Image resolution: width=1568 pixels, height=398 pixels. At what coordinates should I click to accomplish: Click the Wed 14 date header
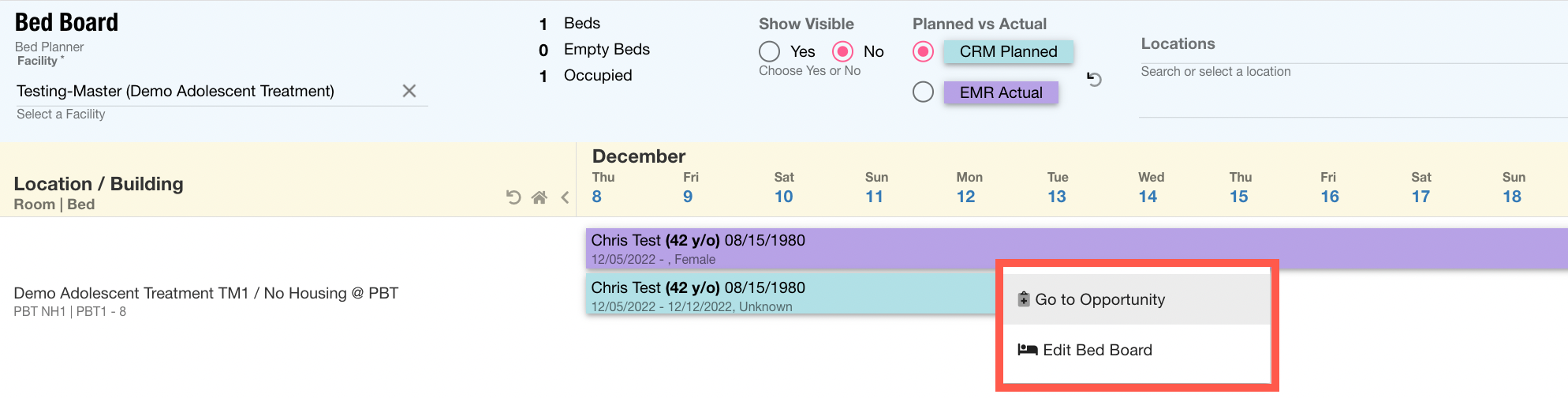click(x=1149, y=188)
